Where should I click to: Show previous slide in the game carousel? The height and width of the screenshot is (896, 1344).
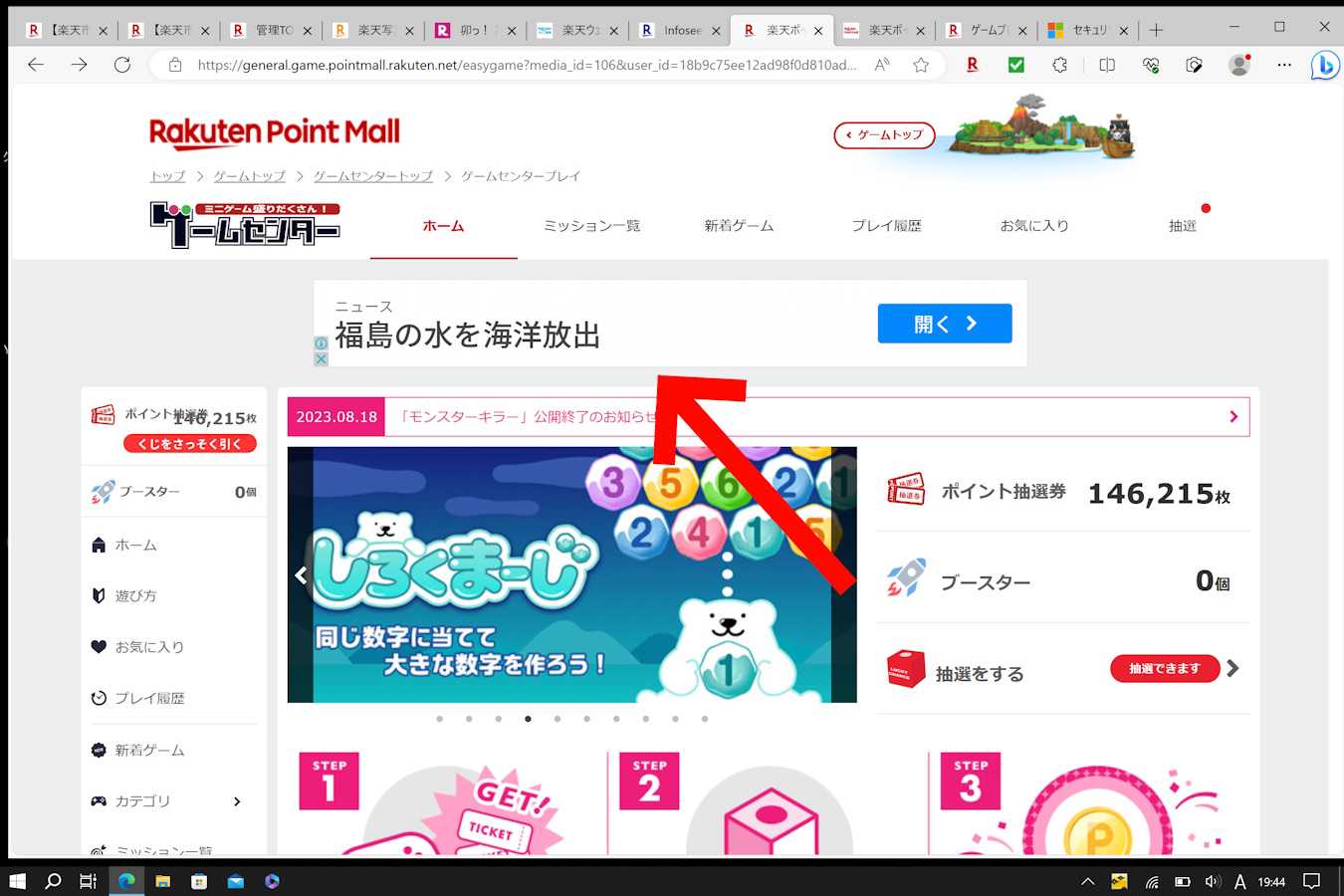[x=301, y=574]
